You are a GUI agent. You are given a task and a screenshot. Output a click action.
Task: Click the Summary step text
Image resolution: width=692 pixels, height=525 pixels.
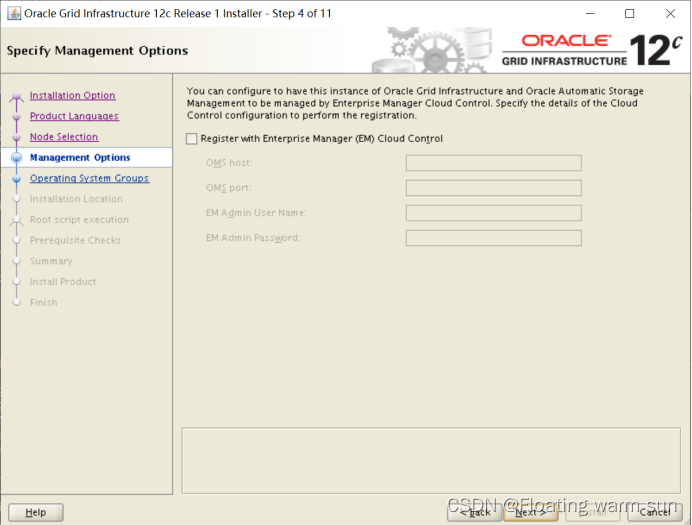point(51,261)
